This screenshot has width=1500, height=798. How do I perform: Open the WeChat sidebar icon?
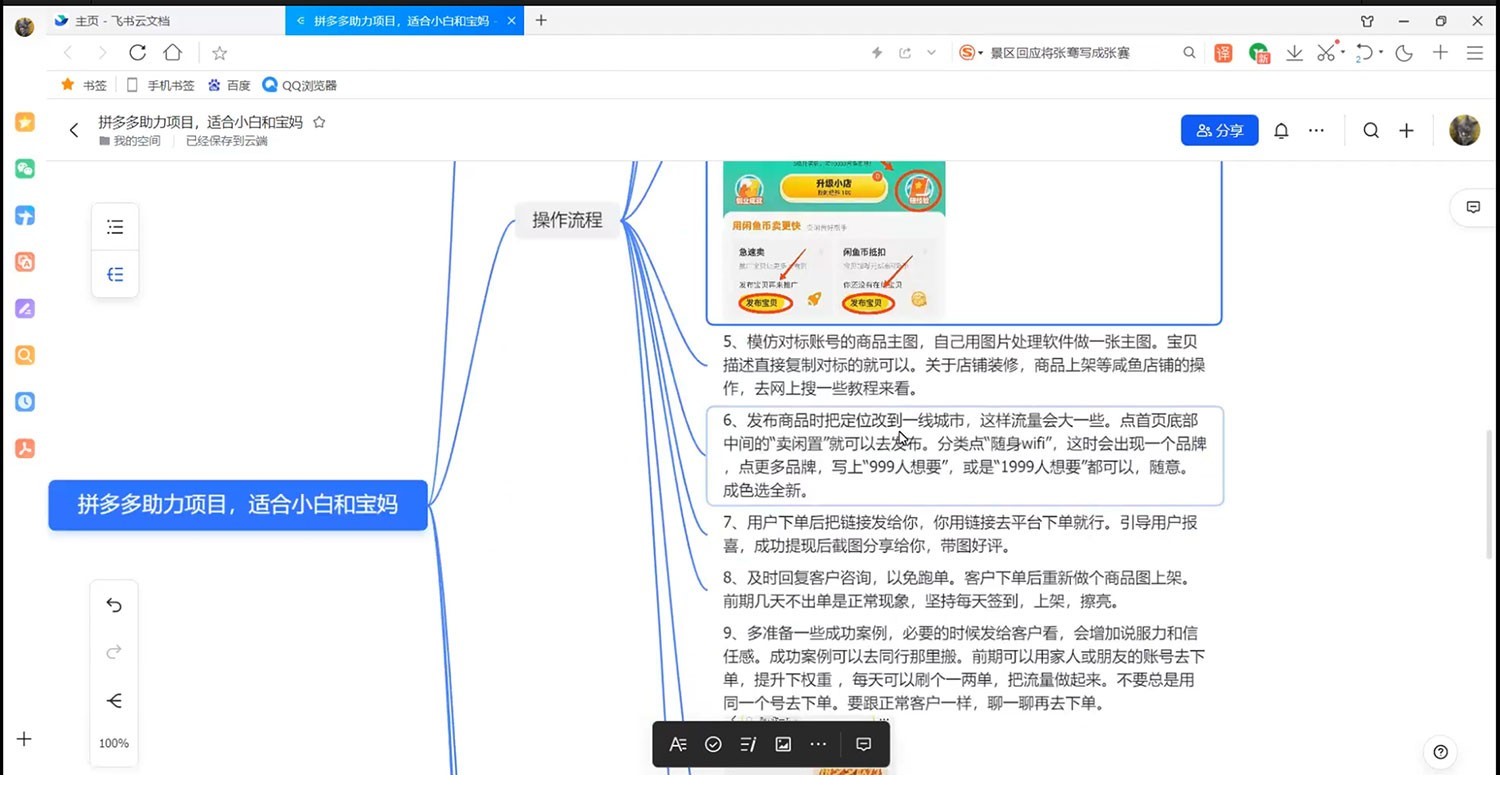(25, 169)
